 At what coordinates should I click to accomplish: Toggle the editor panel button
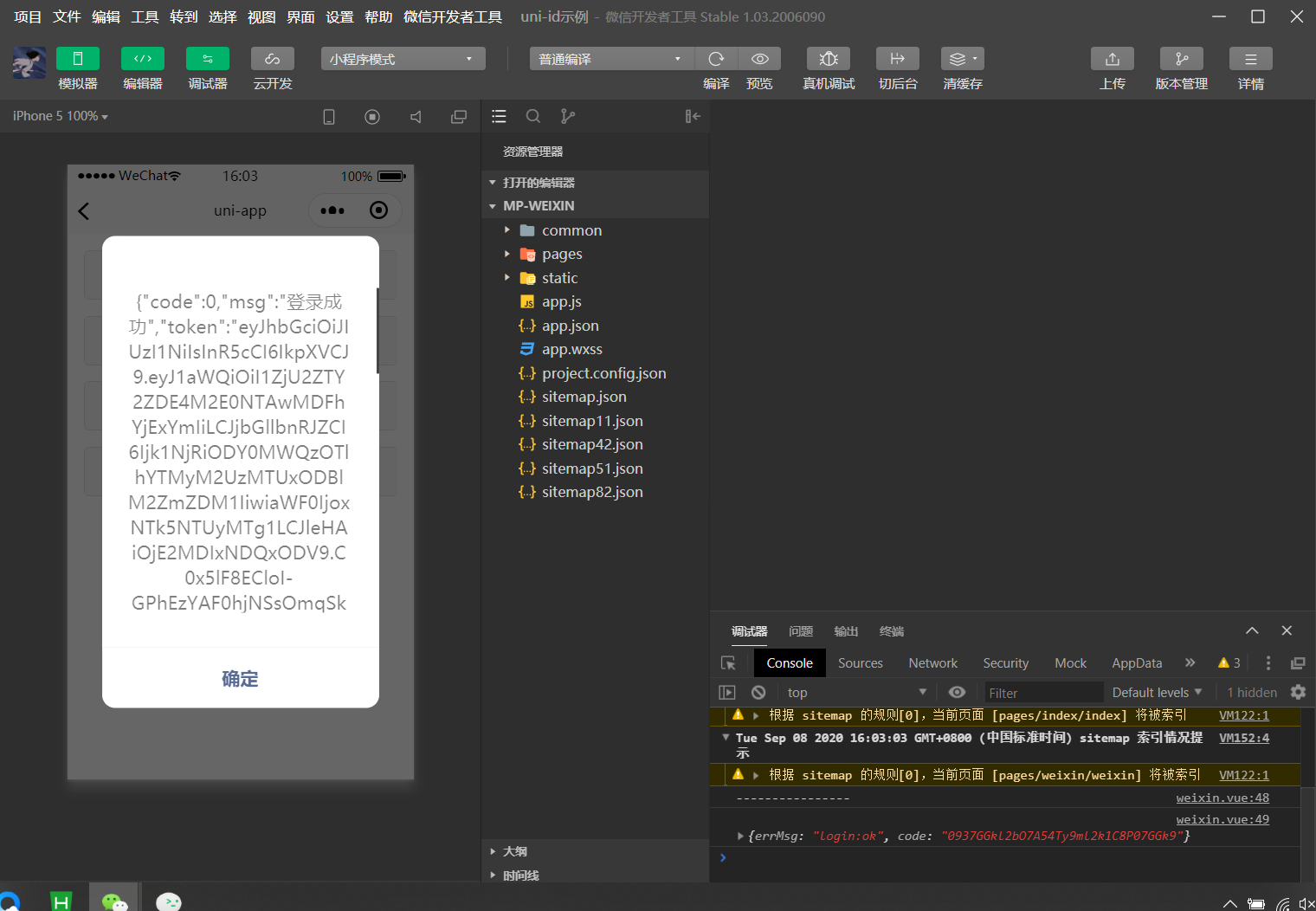[x=143, y=59]
